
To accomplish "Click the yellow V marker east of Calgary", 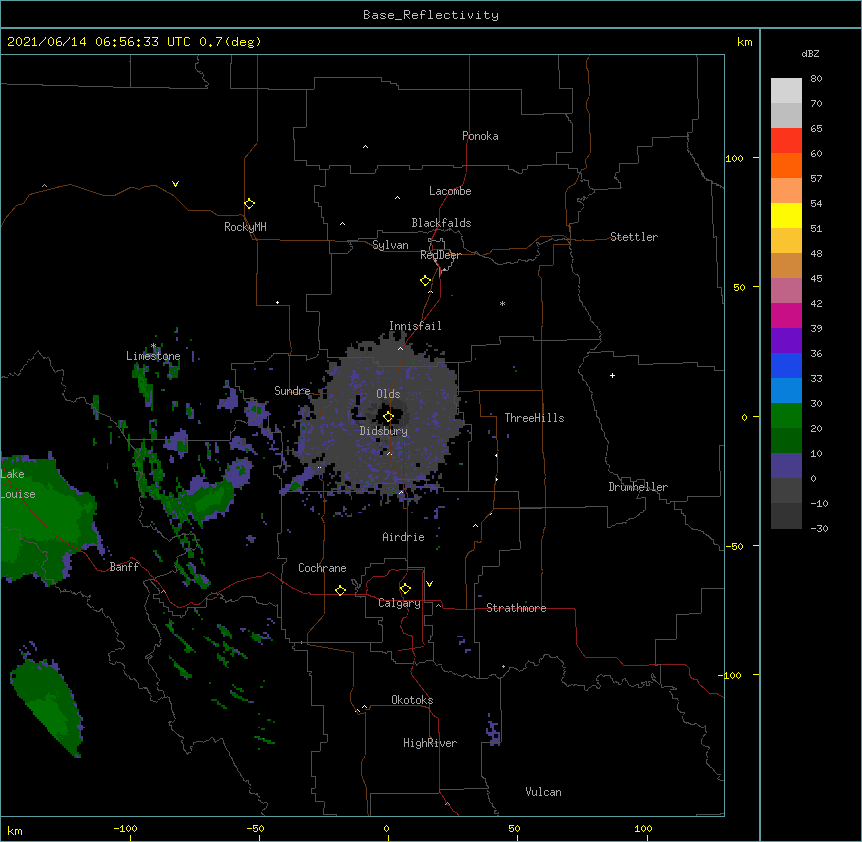I will 429,584.
